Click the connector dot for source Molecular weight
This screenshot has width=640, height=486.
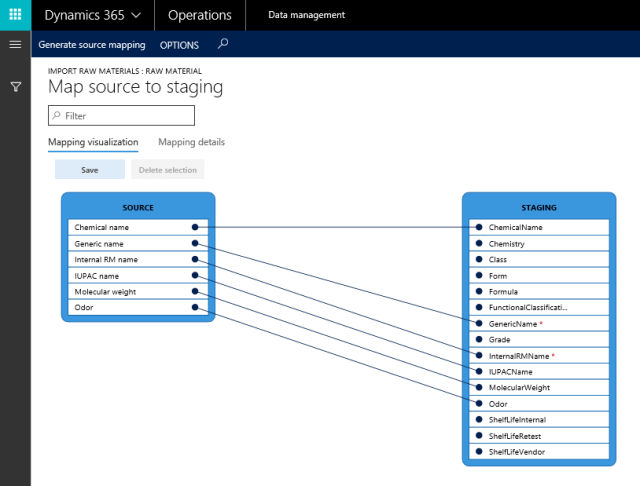point(196,291)
